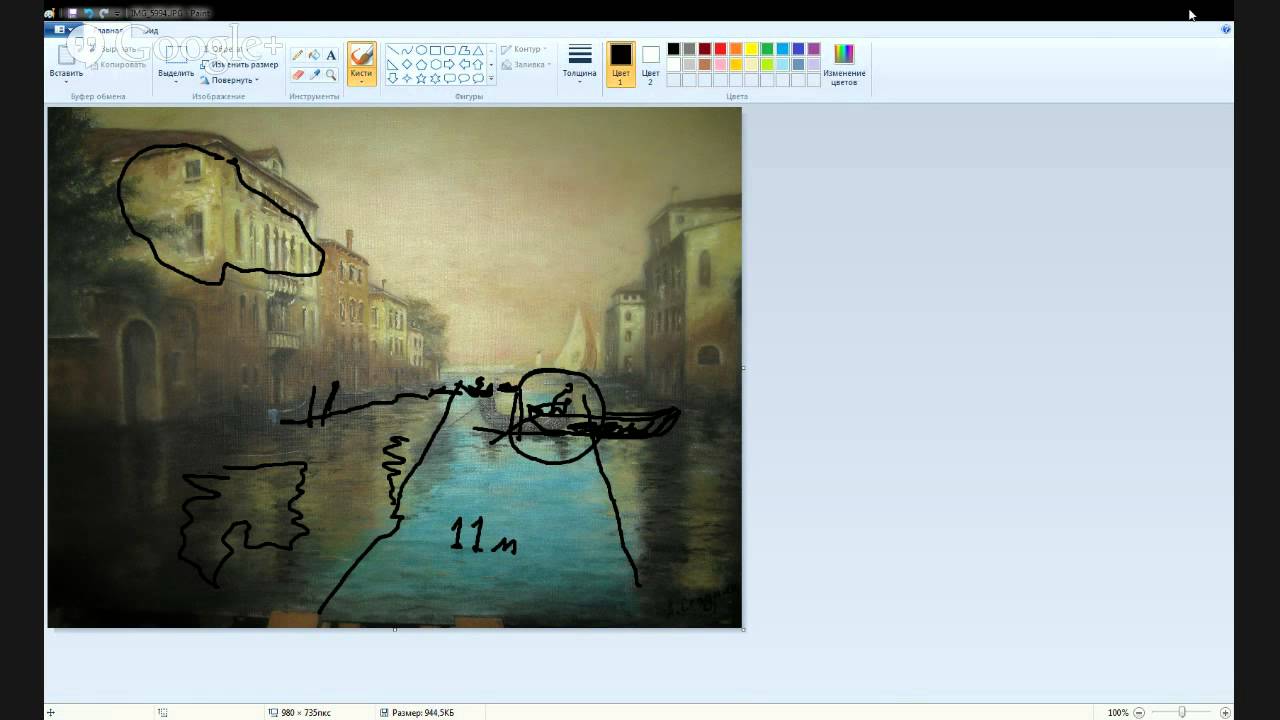Click the Размер: 944,5КБ status text
Screen dimensions: 1280x720
tap(423, 713)
